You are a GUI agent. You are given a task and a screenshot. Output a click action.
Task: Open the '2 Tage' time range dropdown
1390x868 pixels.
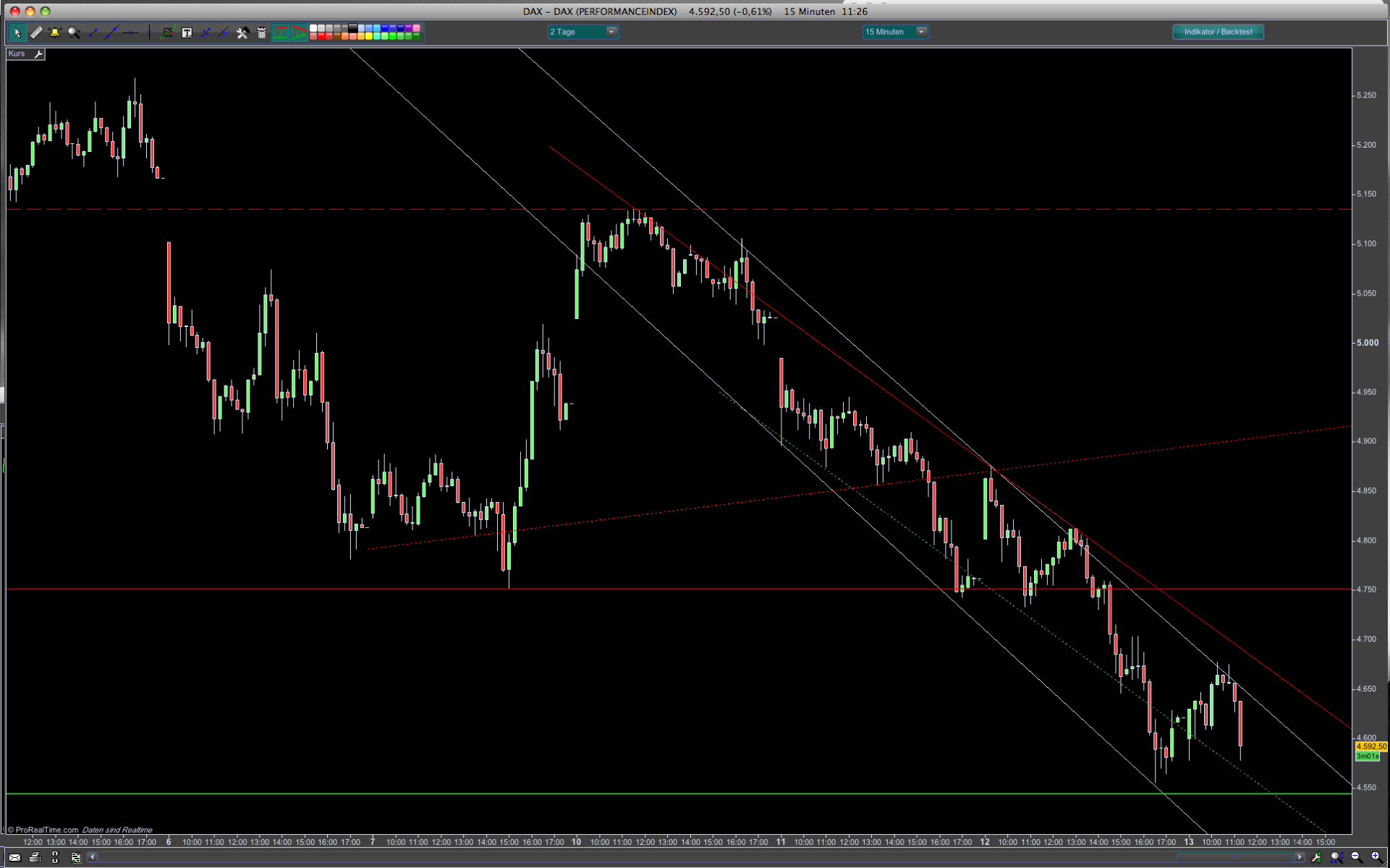[x=611, y=32]
